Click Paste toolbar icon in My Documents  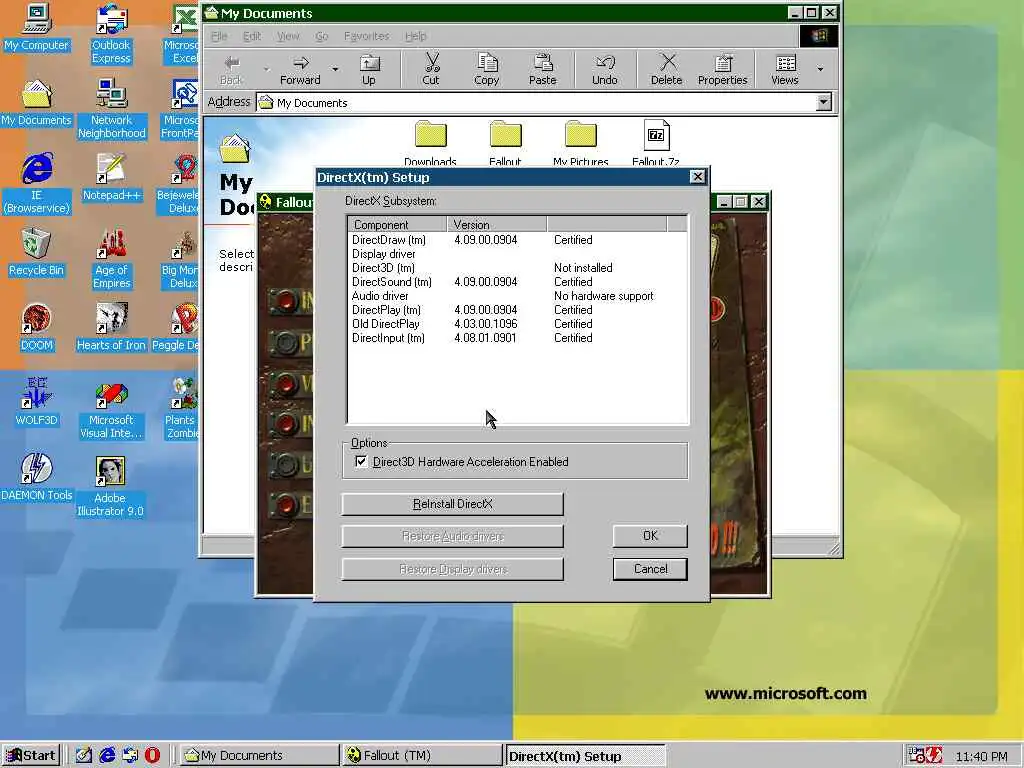(x=543, y=70)
